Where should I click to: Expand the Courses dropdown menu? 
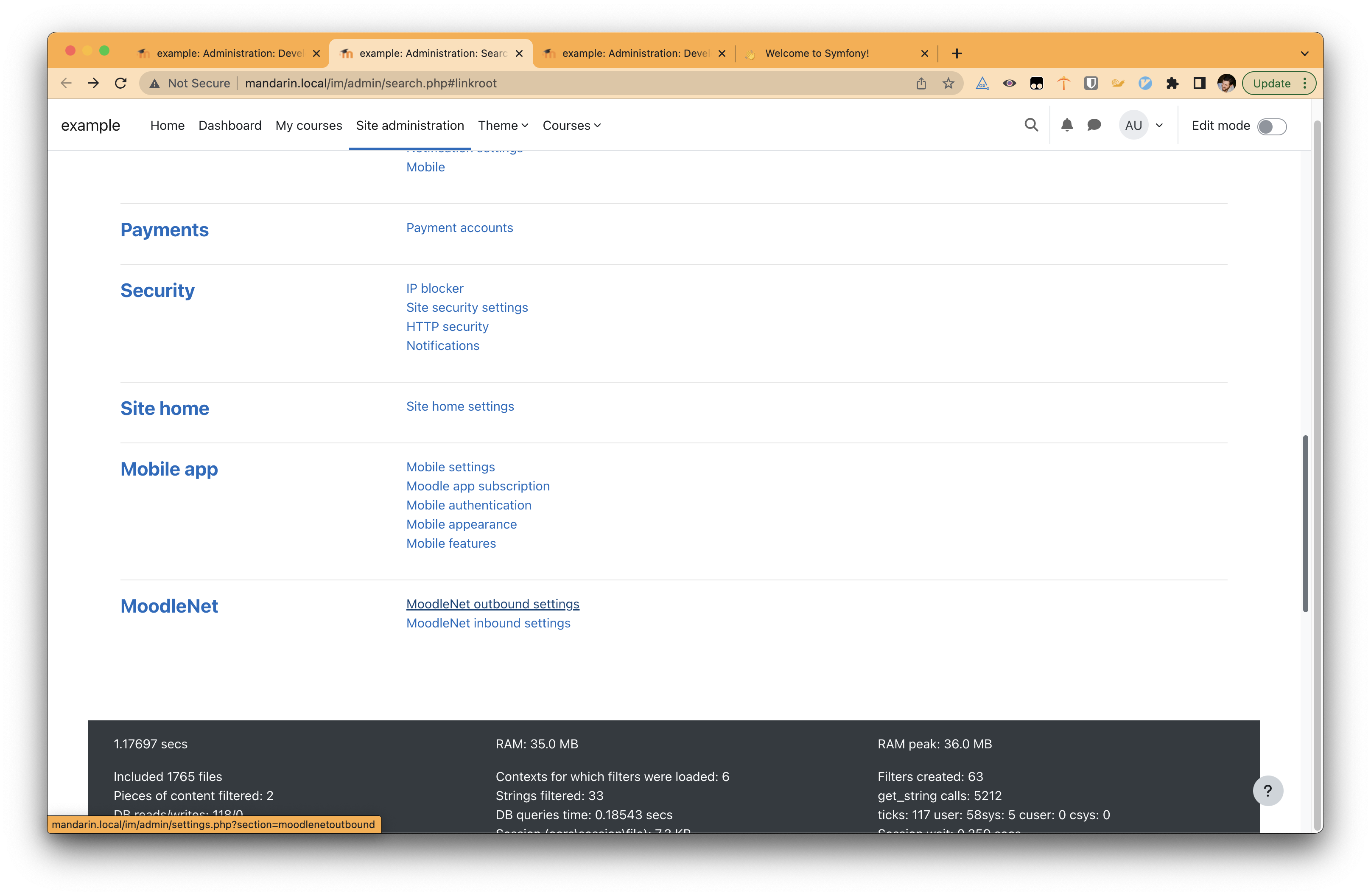[x=571, y=125]
